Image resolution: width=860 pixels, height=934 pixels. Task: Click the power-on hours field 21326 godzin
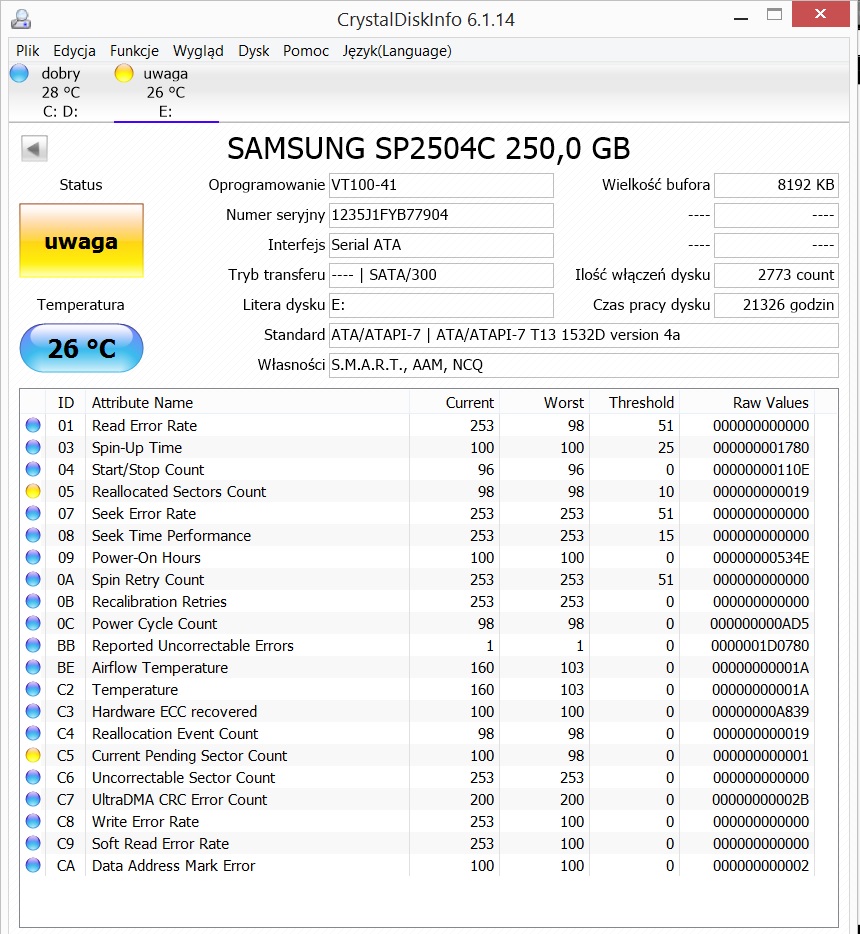[776, 305]
